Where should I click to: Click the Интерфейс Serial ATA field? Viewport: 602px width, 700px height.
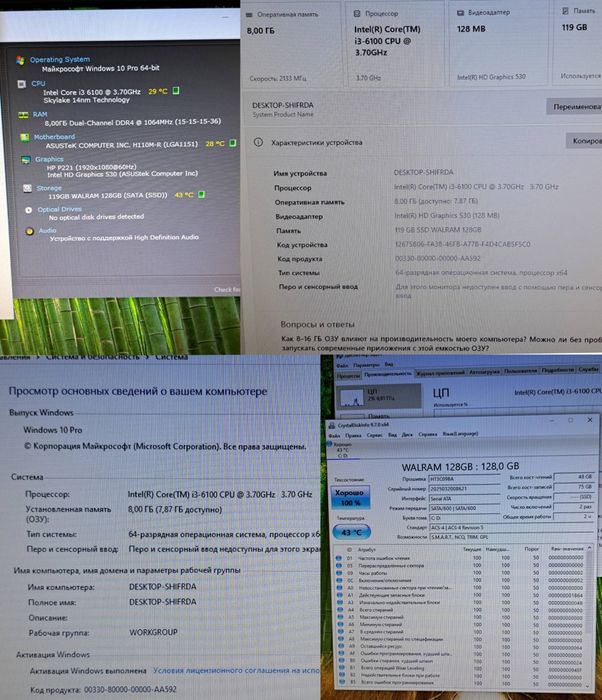tap(464, 499)
